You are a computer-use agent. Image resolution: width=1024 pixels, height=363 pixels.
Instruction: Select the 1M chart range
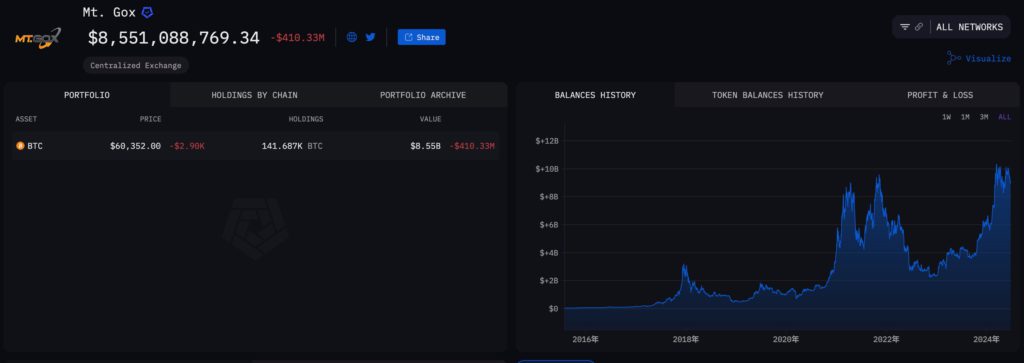tap(965, 117)
